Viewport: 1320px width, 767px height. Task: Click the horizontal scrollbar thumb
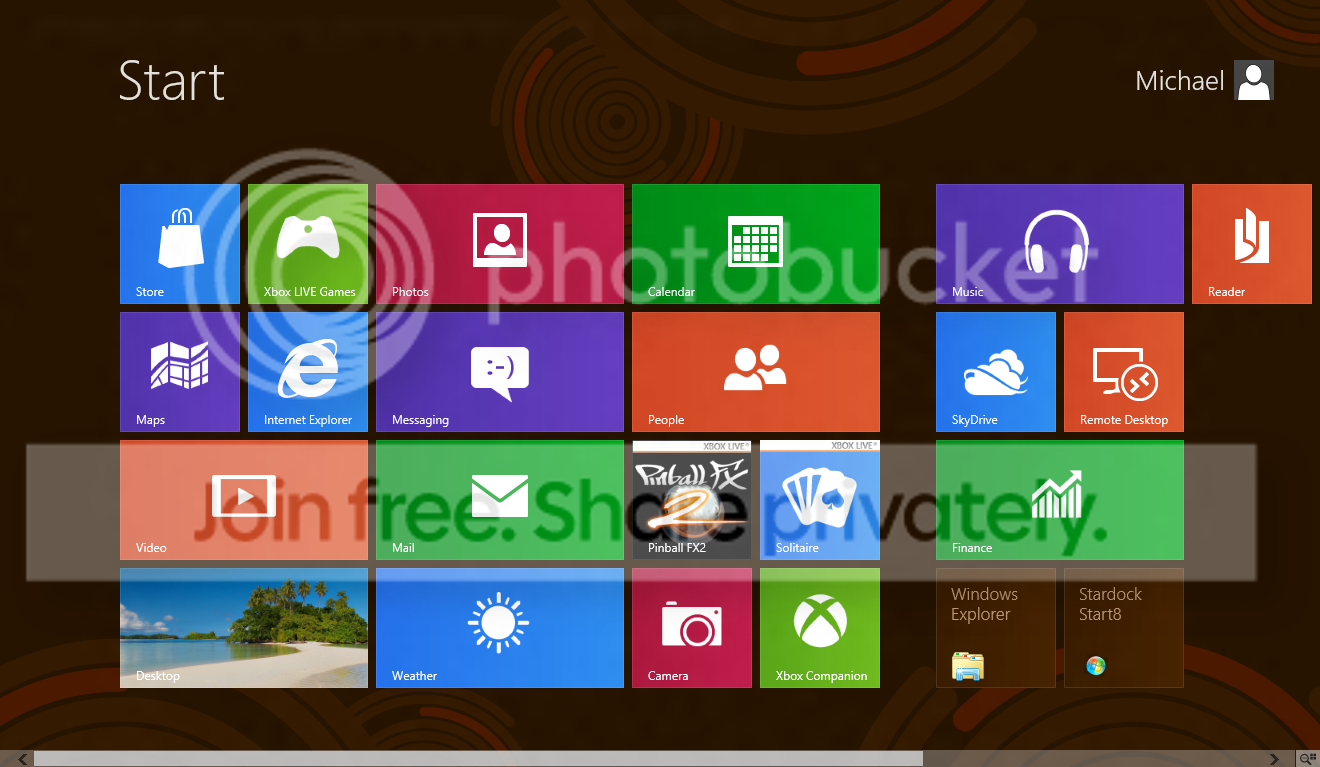click(478, 759)
